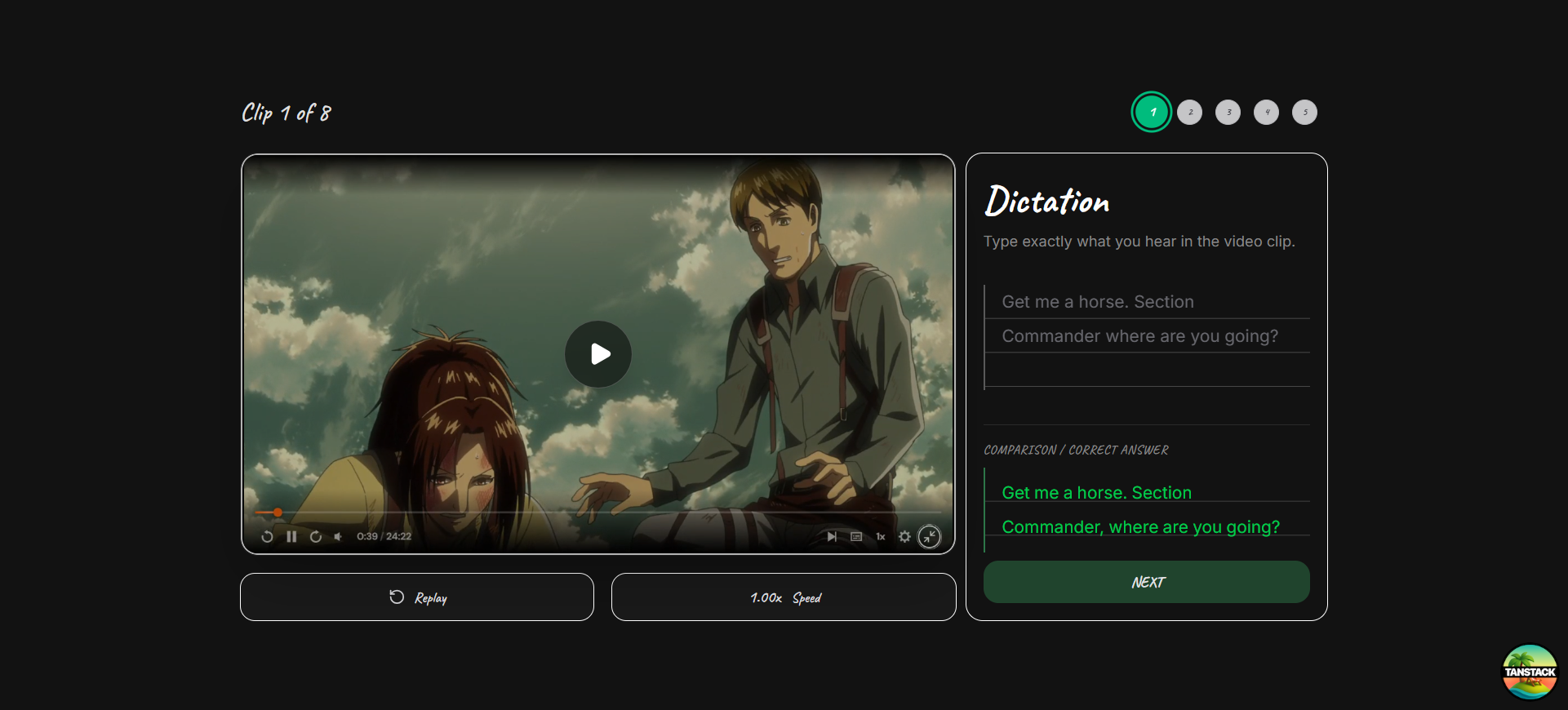Open video player settings gear
Image resolution: width=1568 pixels, height=710 pixels.
coord(904,537)
